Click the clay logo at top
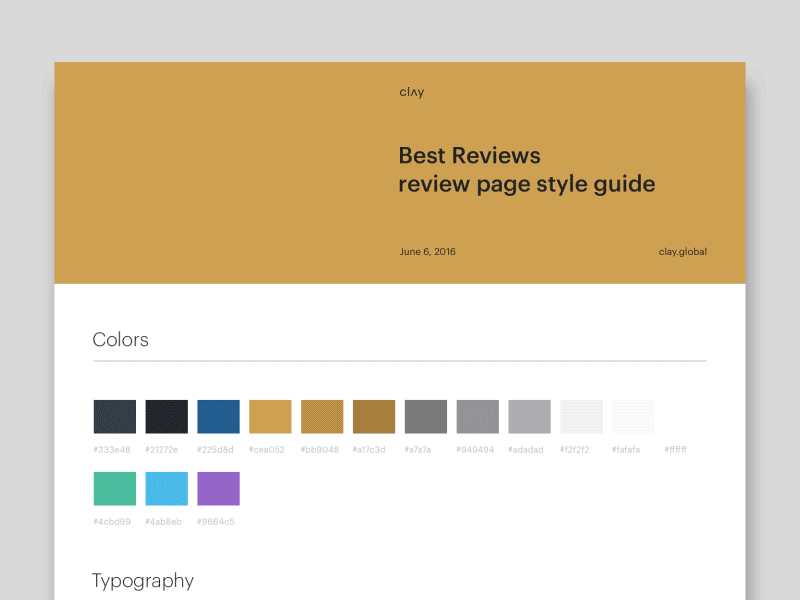The image size is (800, 600). 411,91
